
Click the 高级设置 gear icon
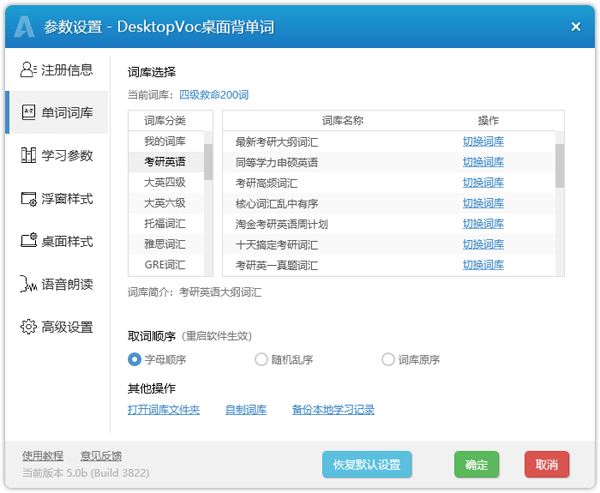click(28, 327)
